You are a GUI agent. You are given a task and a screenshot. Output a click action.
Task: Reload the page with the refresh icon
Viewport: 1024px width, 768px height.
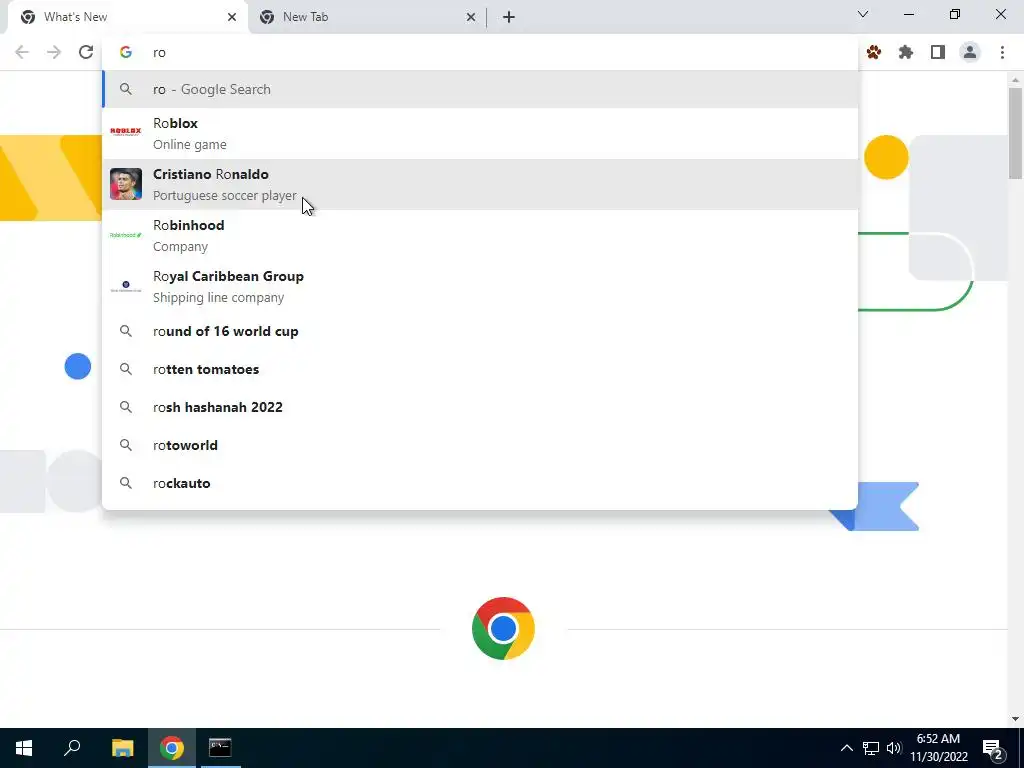(x=86, y=52)
